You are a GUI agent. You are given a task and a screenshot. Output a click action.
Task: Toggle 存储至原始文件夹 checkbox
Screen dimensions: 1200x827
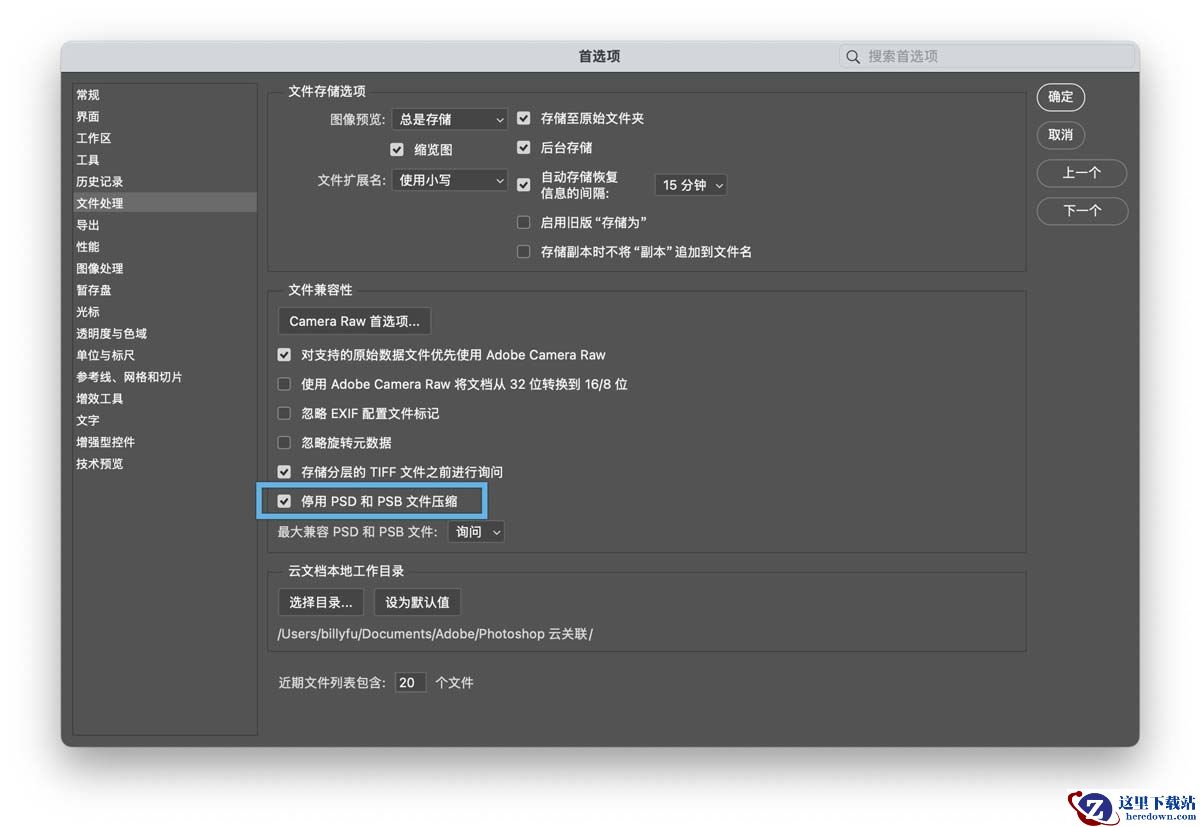(523, 118)
